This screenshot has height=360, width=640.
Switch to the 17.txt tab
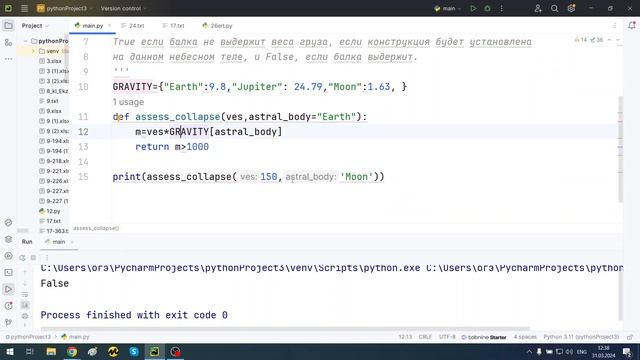pyautogui.click(x=173, y=26)
